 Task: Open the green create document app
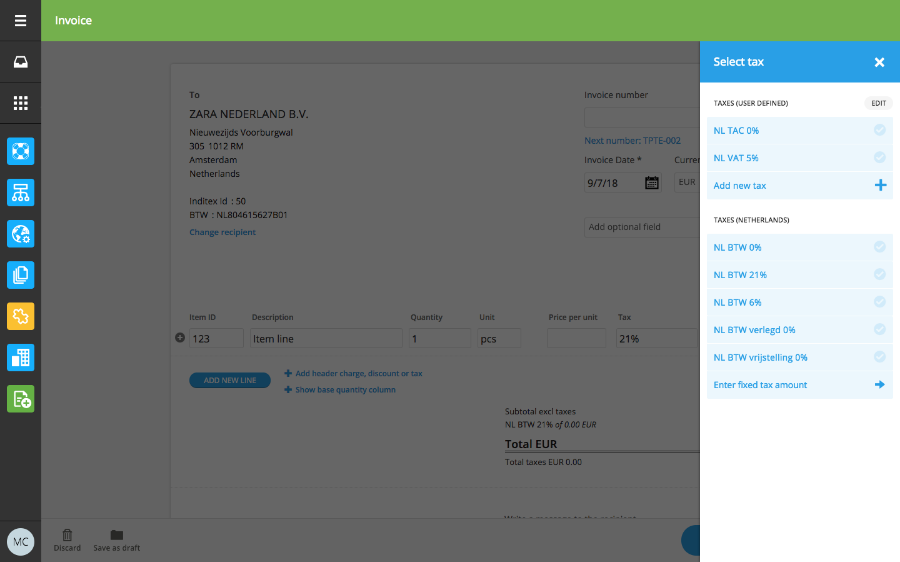point(21,399)
